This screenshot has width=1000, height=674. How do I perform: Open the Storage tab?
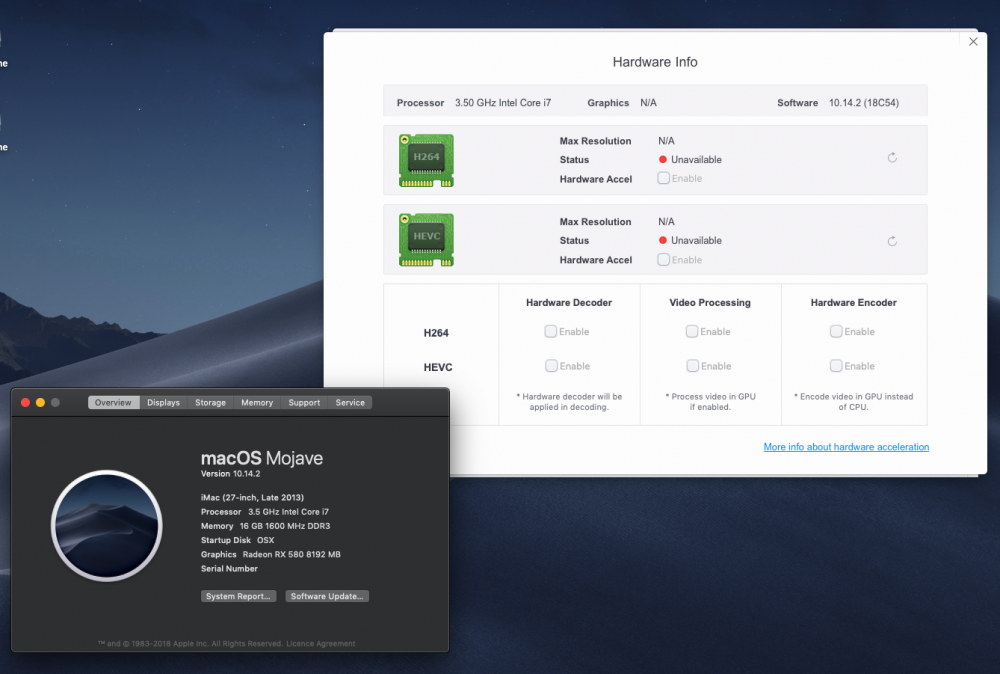pos(210,402)
